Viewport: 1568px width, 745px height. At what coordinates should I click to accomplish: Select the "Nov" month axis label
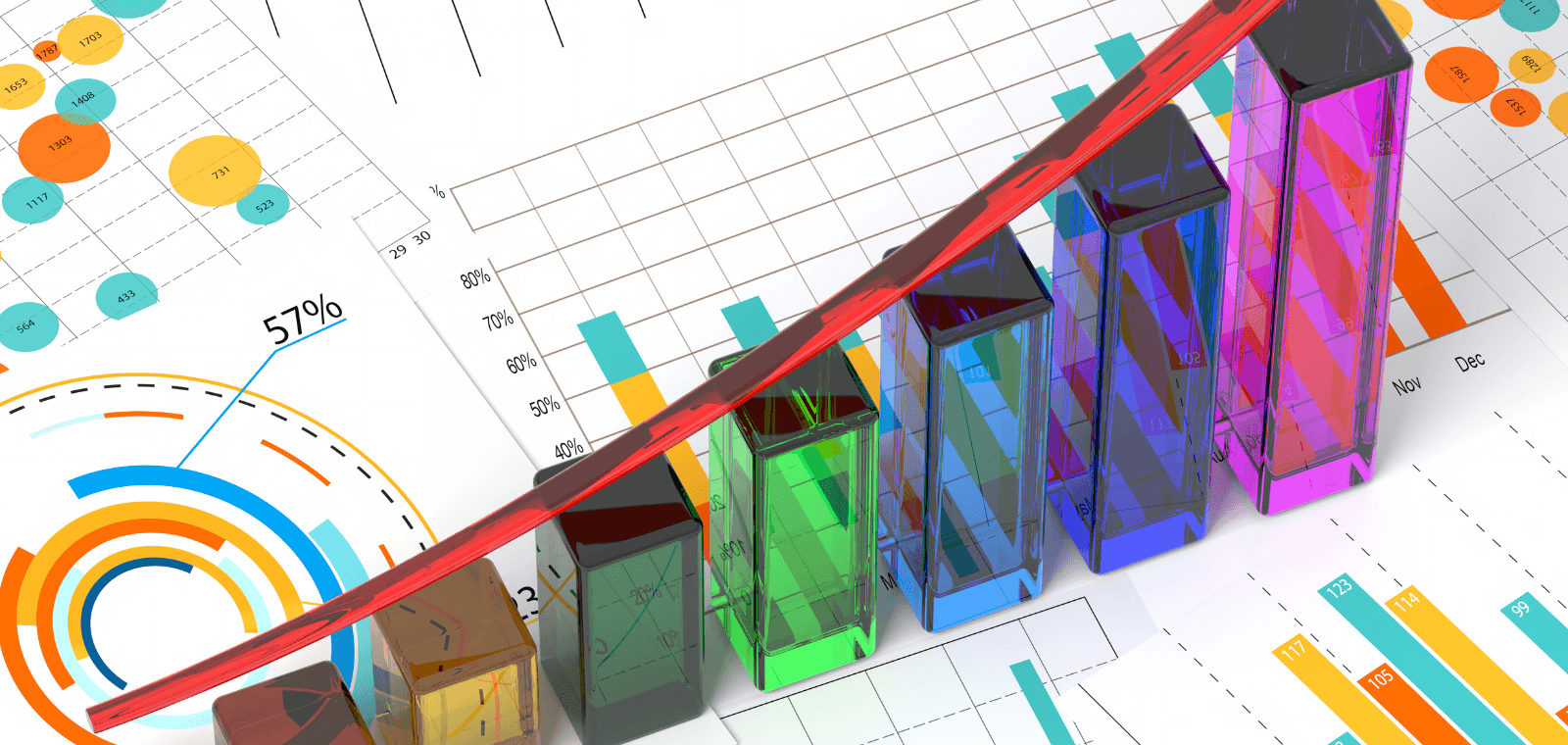[x=1407, y=385]
